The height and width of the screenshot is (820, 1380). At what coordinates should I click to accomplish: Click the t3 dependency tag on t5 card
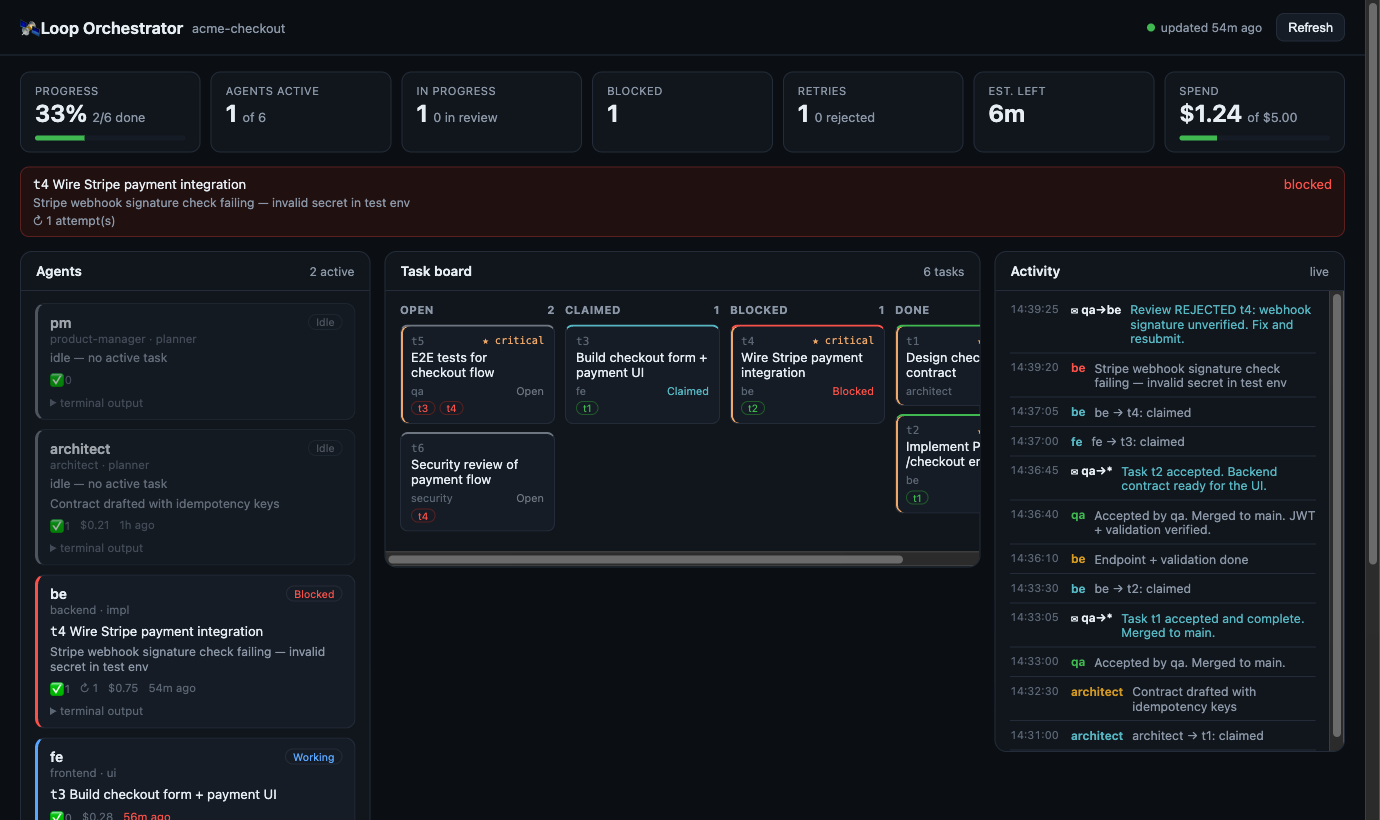[423, 408]
